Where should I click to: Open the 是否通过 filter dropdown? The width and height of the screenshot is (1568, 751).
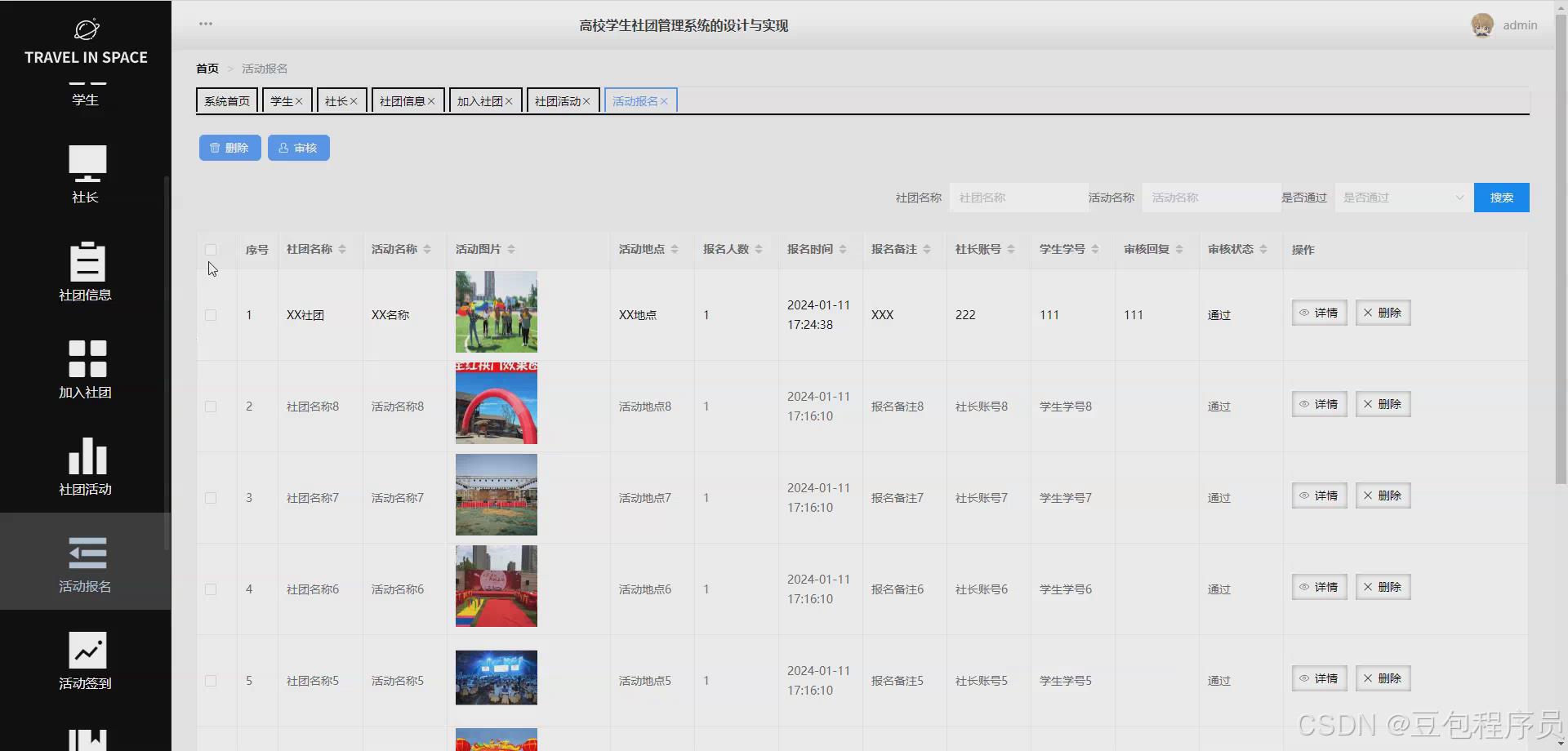pos(1401,197)
